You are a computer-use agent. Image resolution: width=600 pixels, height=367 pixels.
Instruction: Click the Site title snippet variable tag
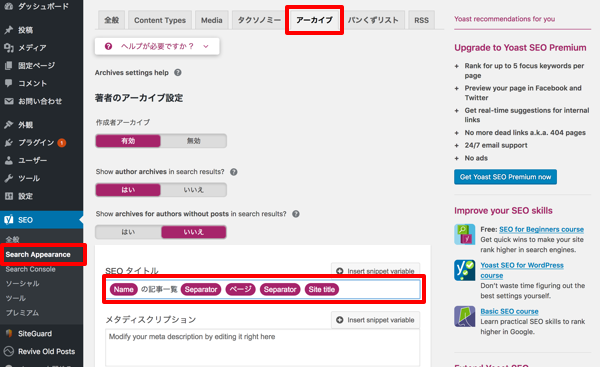coord(321,289)
